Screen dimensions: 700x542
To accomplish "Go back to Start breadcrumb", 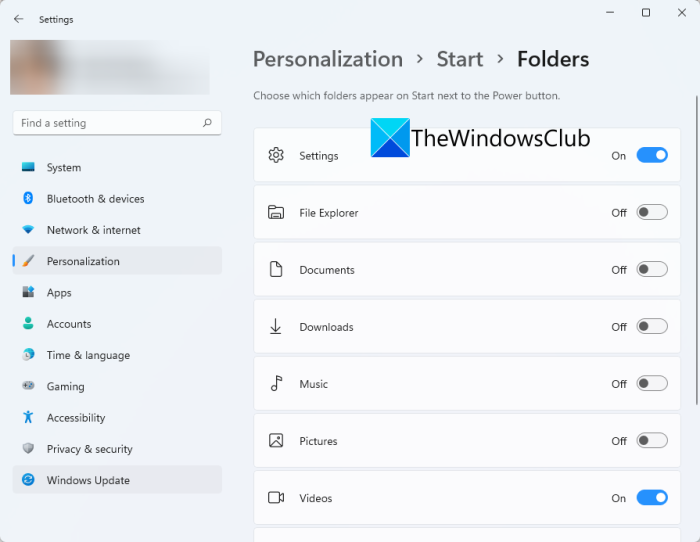I will (x=460, y=59).
